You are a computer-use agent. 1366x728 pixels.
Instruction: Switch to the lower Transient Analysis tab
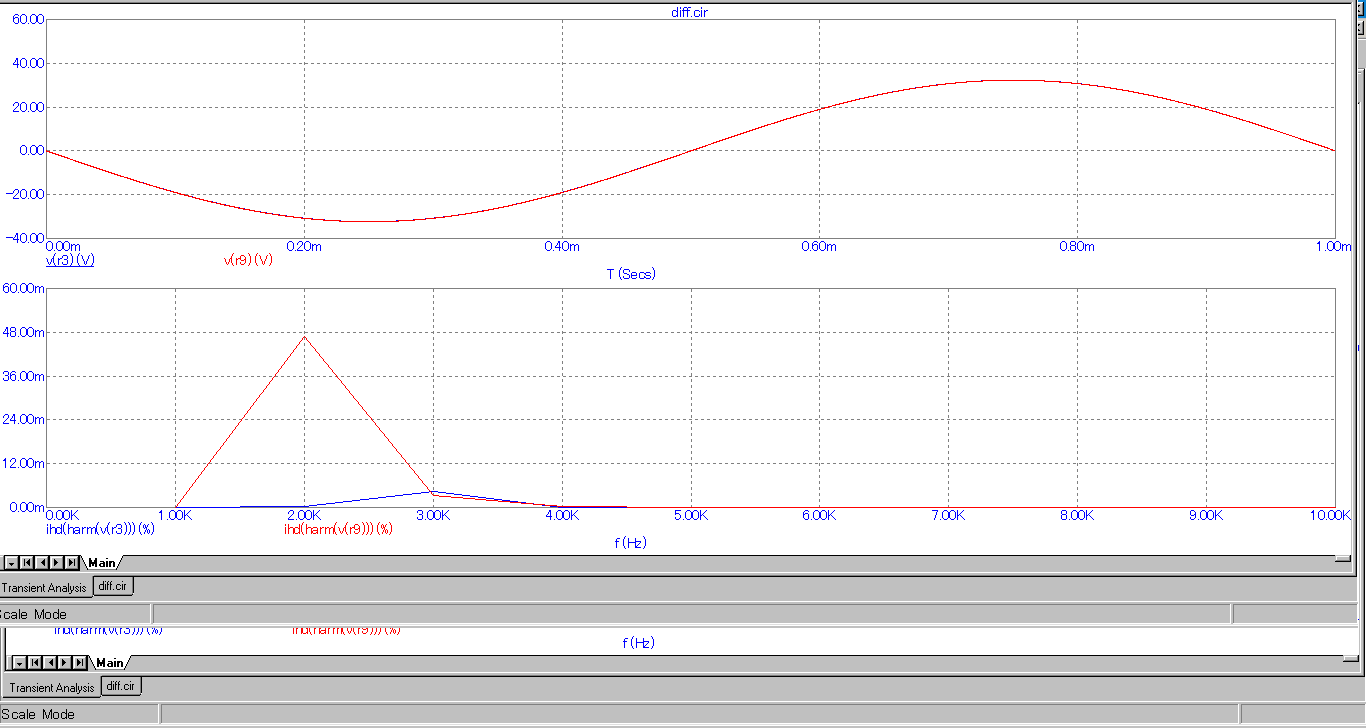point(51,687)
